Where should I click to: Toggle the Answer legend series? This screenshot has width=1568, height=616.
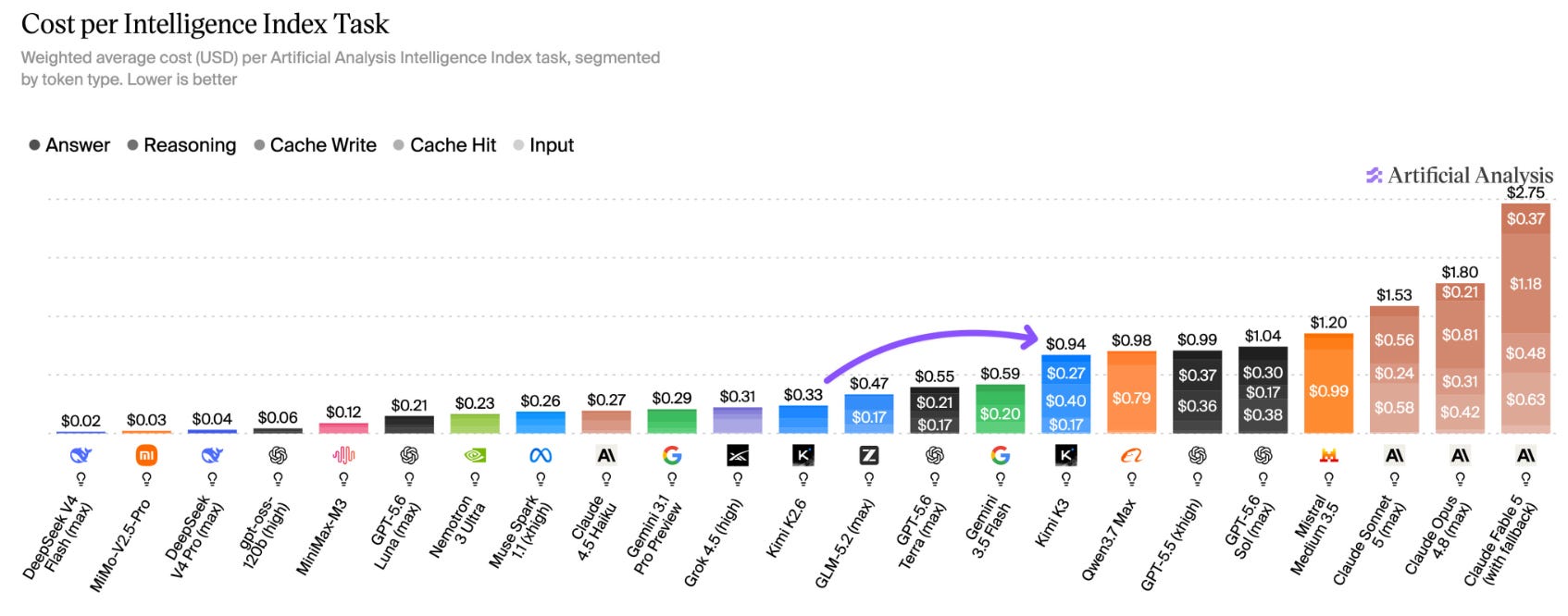(x=69, y=145)
